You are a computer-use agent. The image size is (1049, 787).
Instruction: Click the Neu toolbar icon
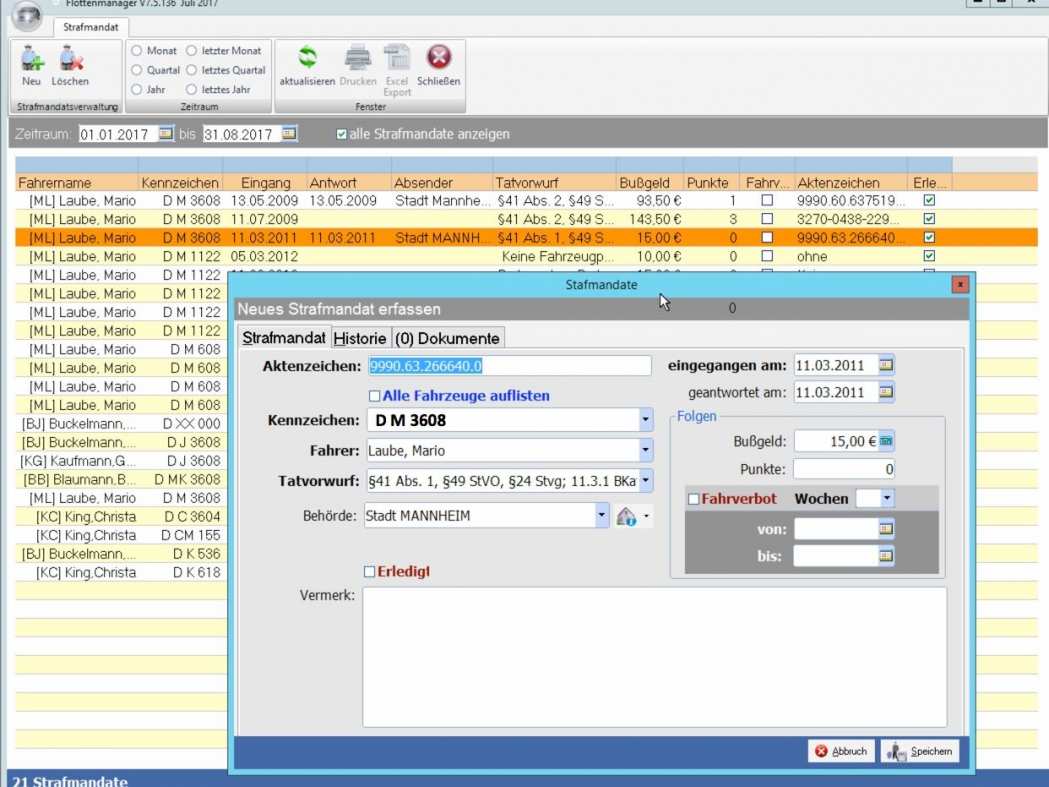click(x=32, y=64)
